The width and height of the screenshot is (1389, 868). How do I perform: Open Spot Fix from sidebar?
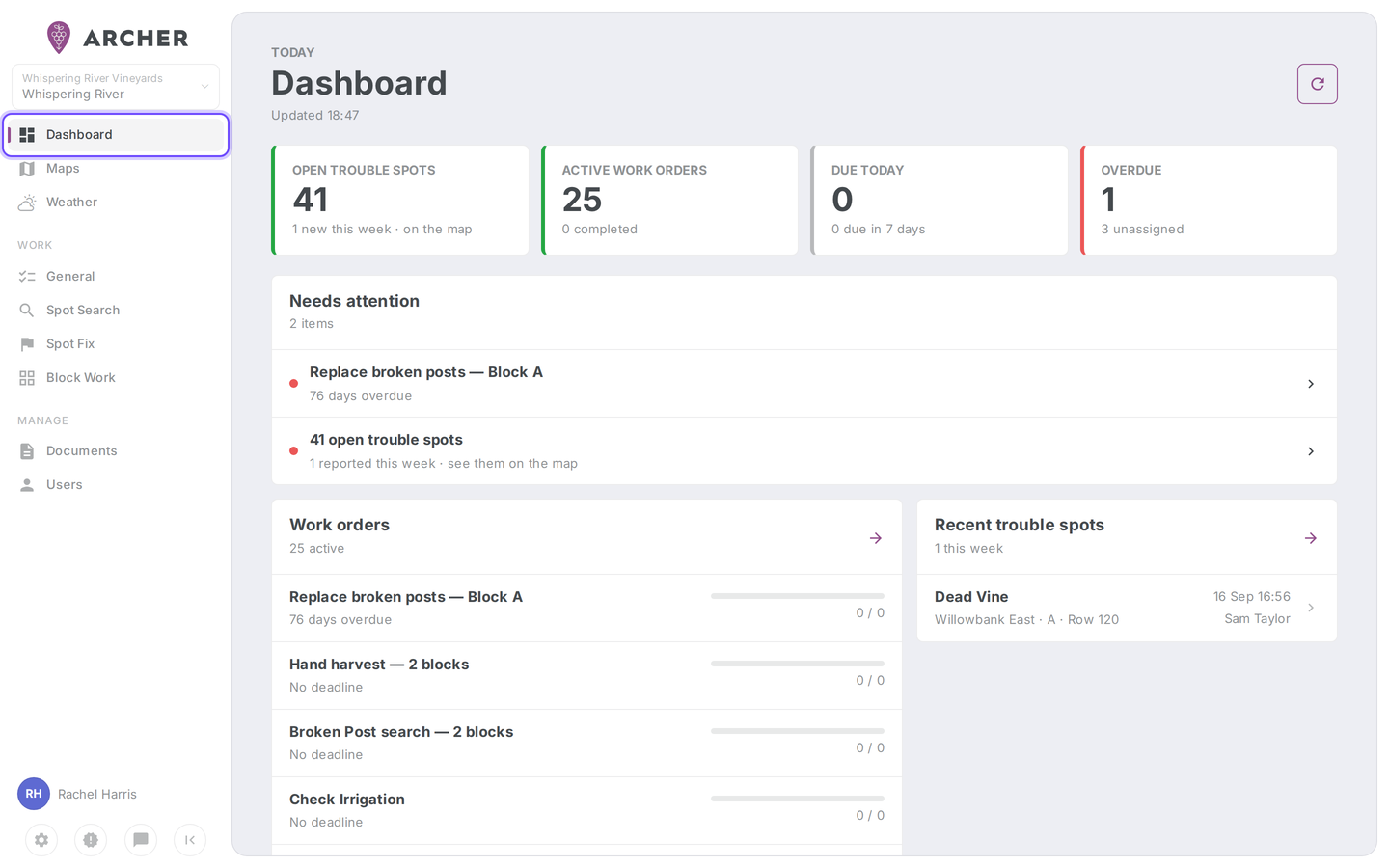tap(116, 344)
